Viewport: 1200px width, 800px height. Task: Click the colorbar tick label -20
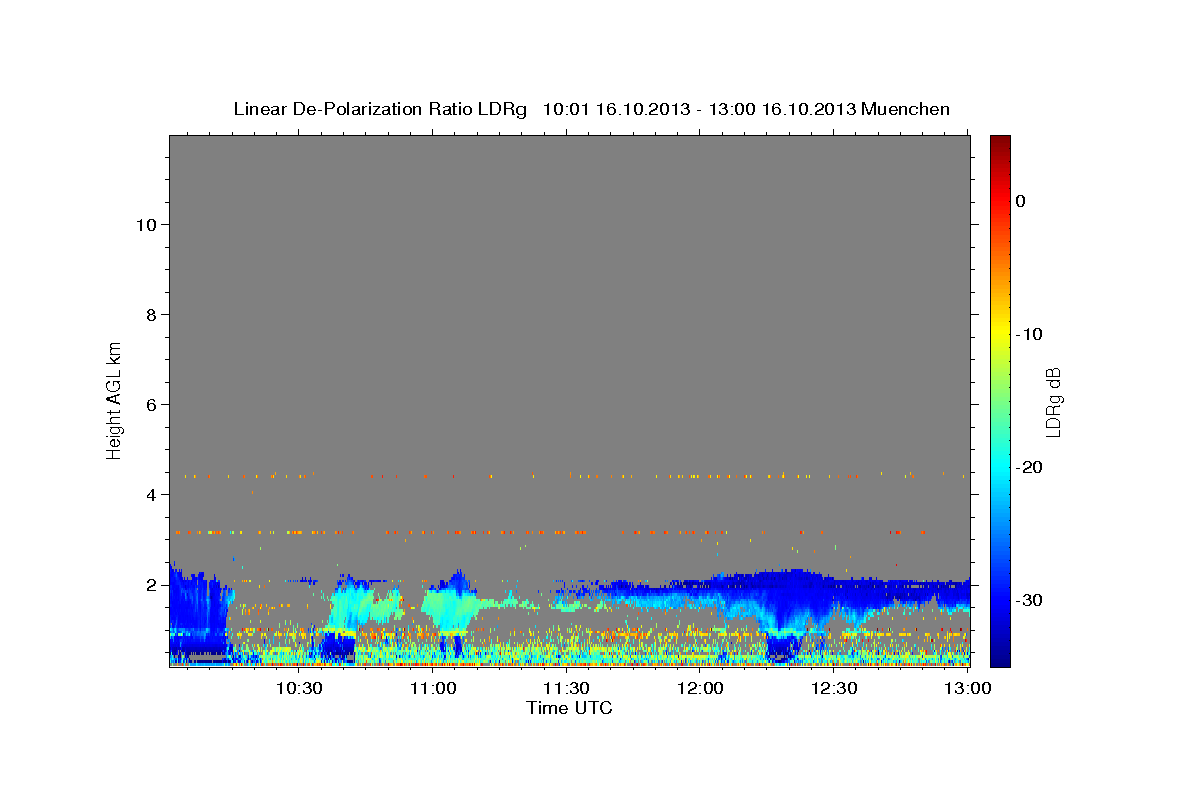pos(1031,467)
